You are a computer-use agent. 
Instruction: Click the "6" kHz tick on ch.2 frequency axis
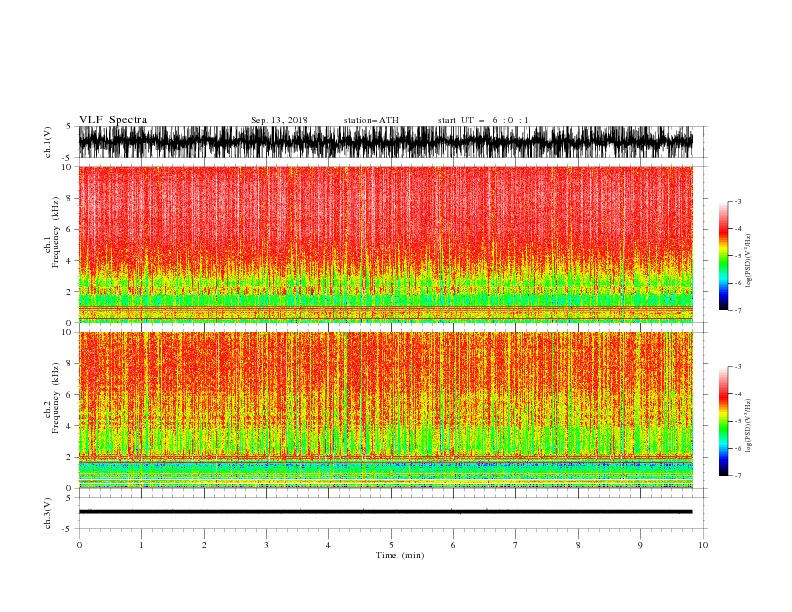point(69,394)
